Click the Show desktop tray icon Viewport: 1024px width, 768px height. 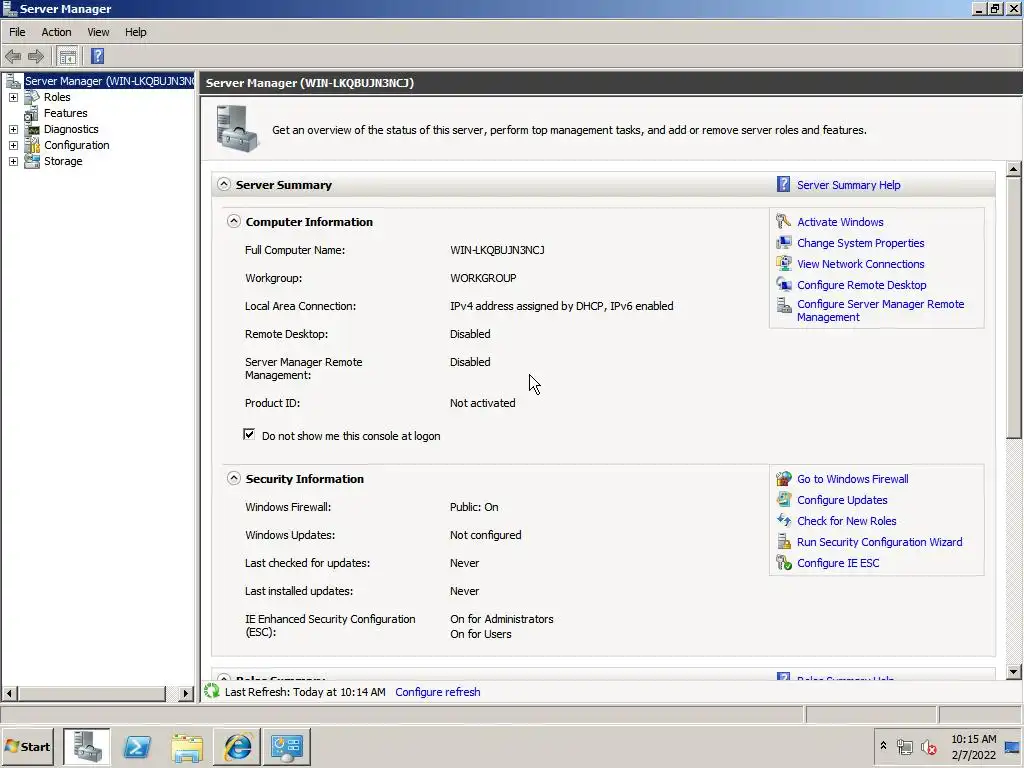1012,746
